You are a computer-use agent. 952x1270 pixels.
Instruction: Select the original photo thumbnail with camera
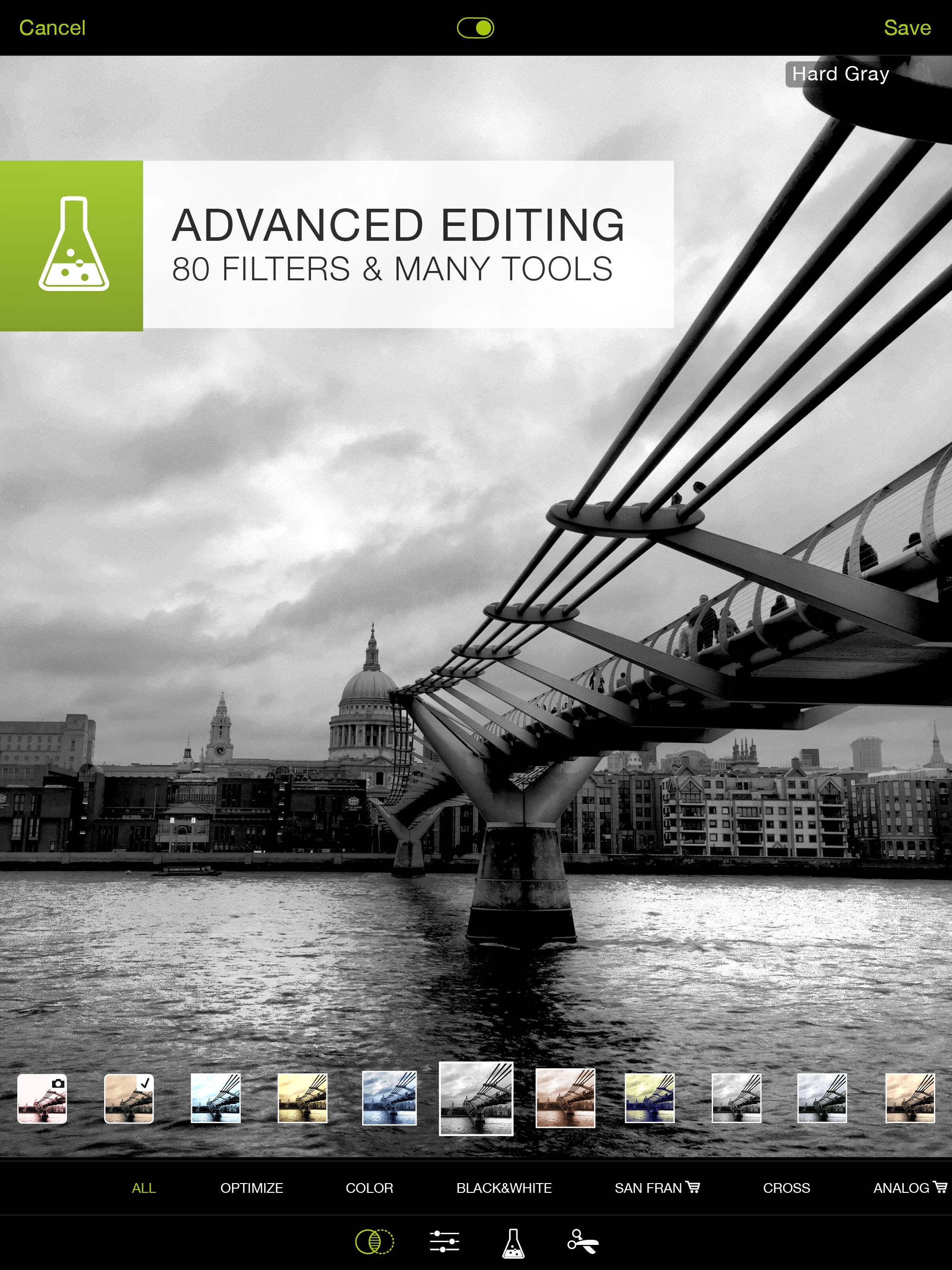click(x=42, y=1098)
